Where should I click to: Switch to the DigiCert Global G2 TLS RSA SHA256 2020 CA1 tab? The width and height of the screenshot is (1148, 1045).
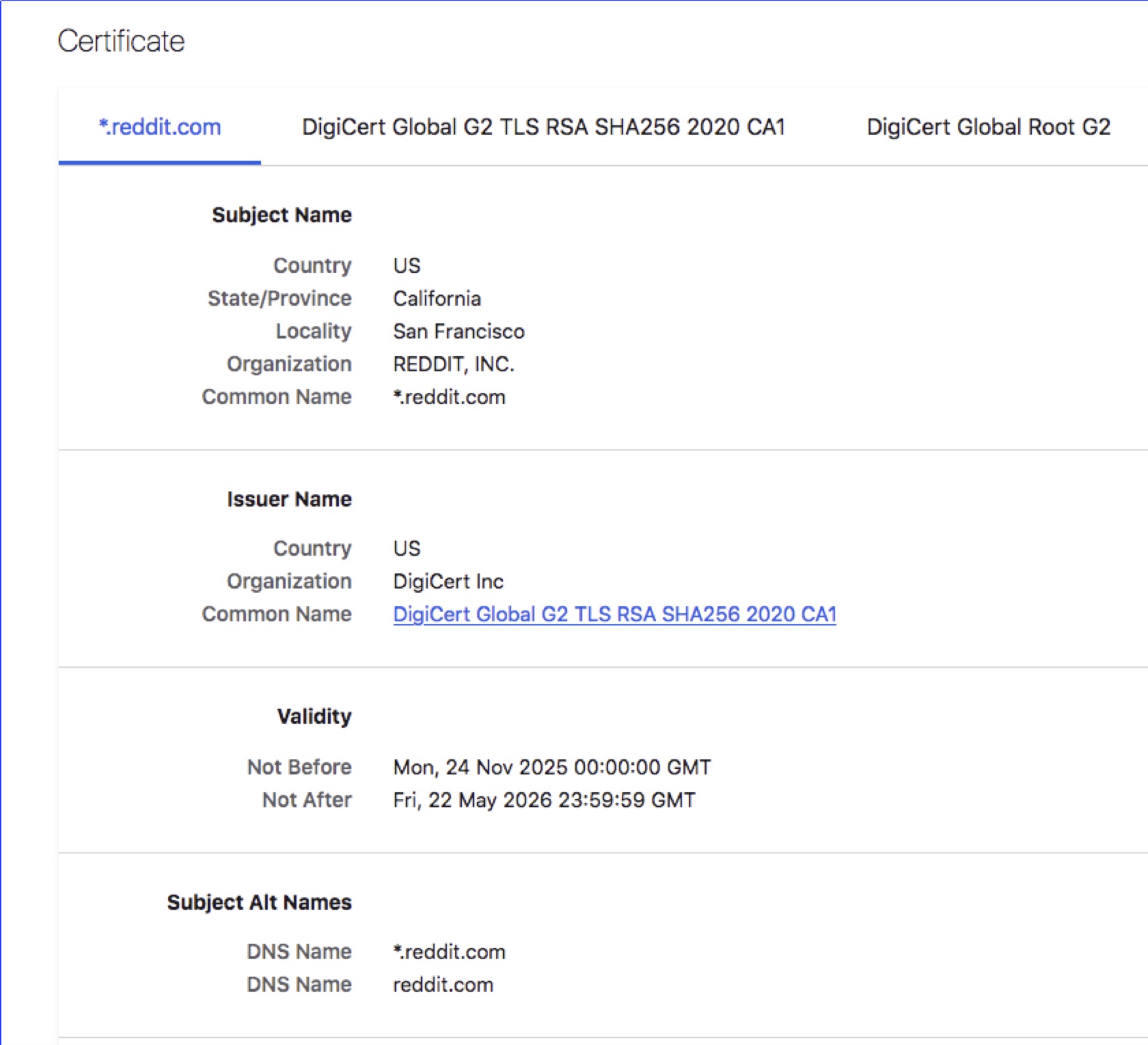tap(543, 127)
